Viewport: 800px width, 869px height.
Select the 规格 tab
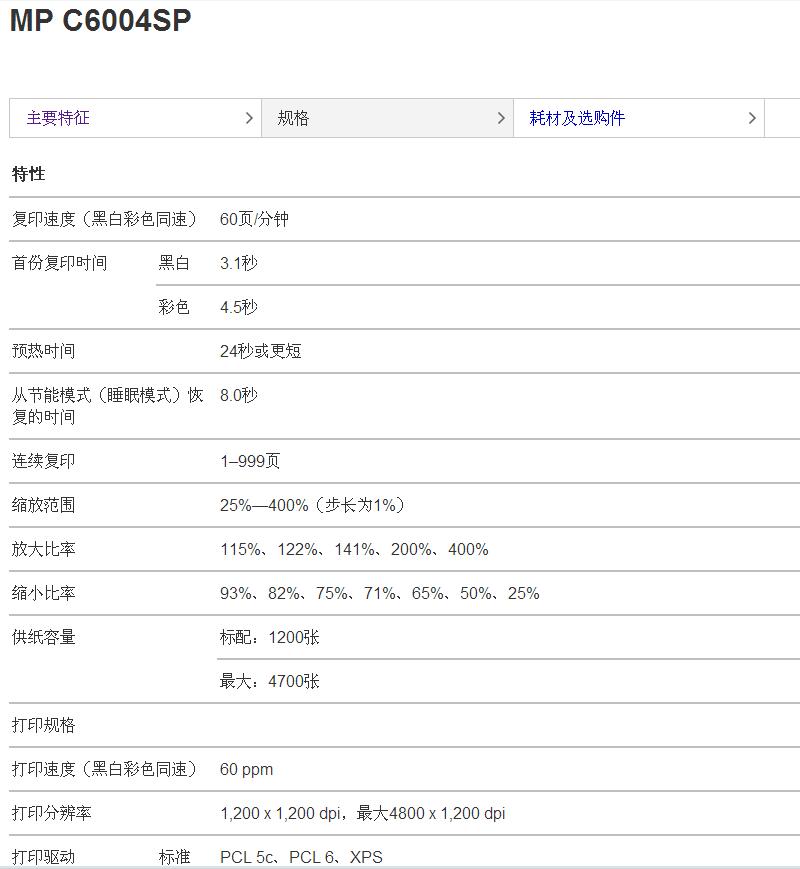click(x=387, y=118)
